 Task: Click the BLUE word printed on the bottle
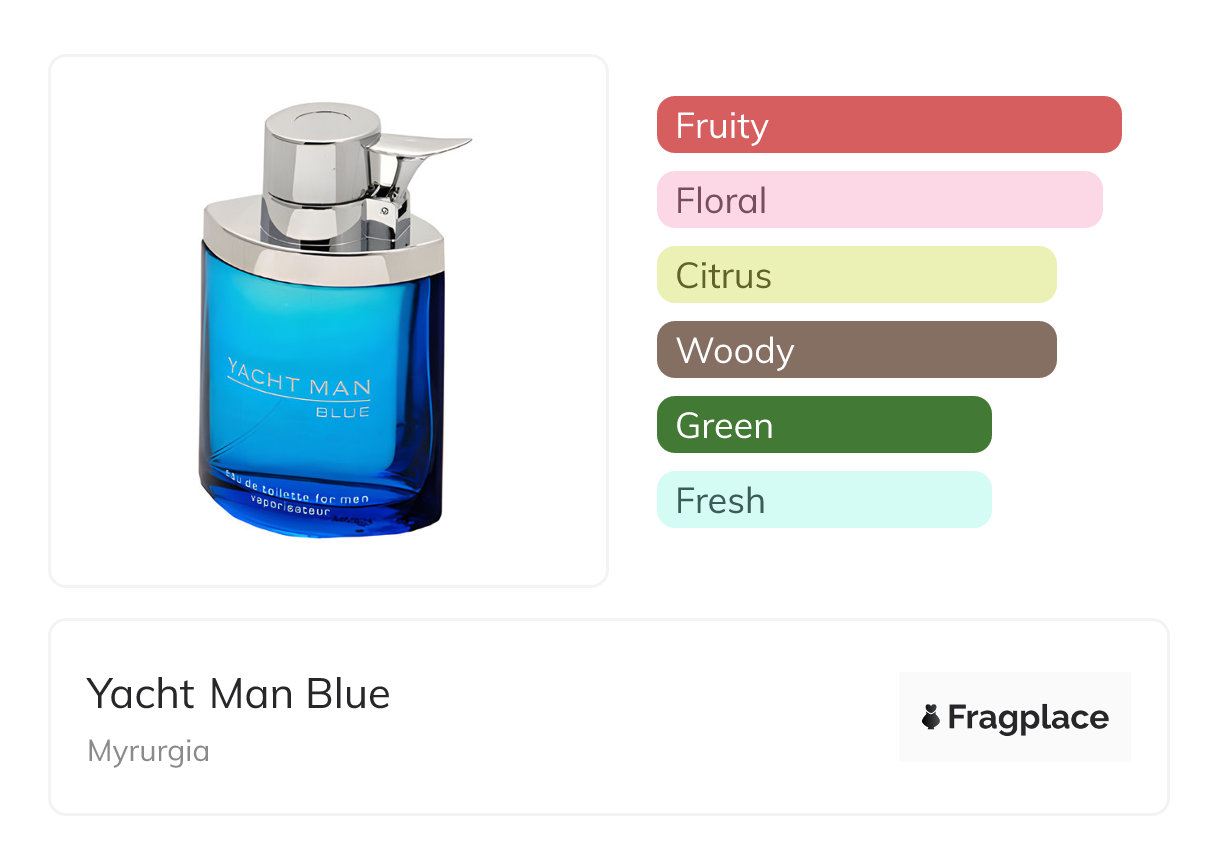343,411
